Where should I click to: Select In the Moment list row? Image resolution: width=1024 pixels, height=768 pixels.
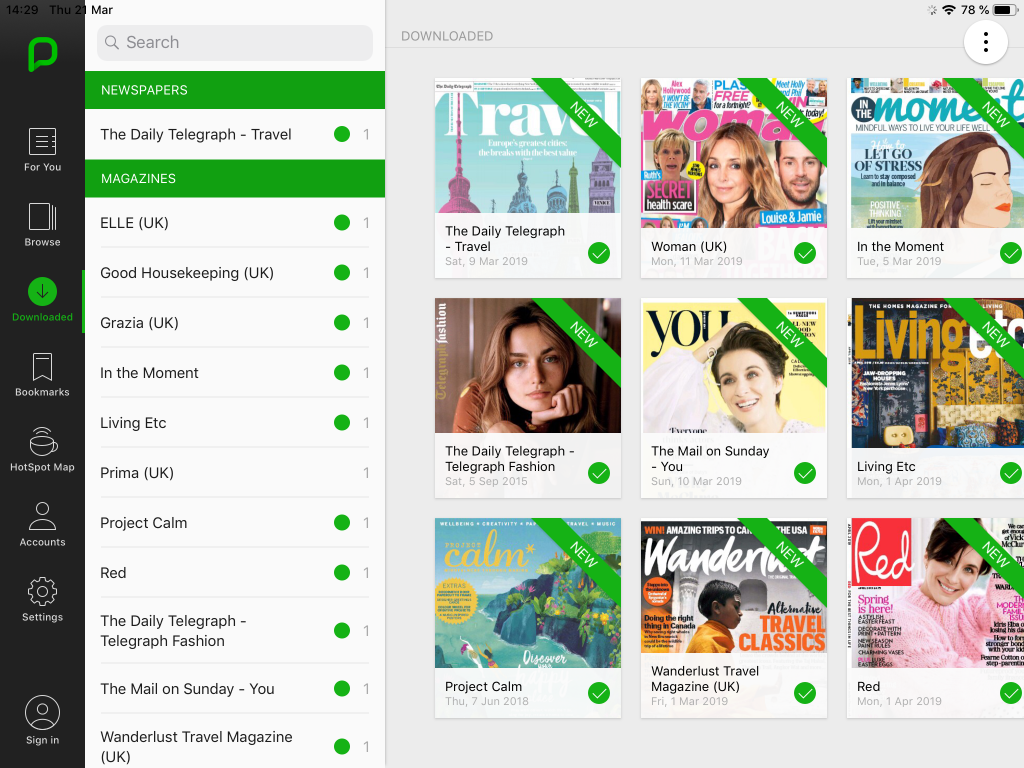tap(235, 373)
